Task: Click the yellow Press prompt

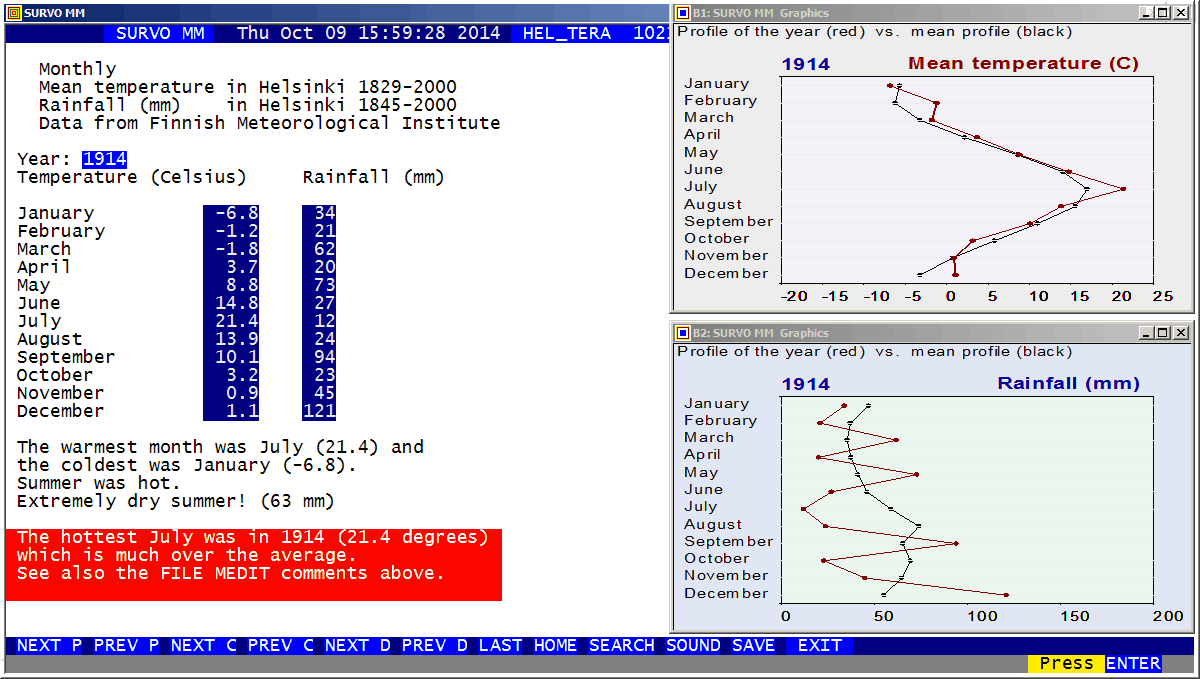Action: tap(1066, 663)
